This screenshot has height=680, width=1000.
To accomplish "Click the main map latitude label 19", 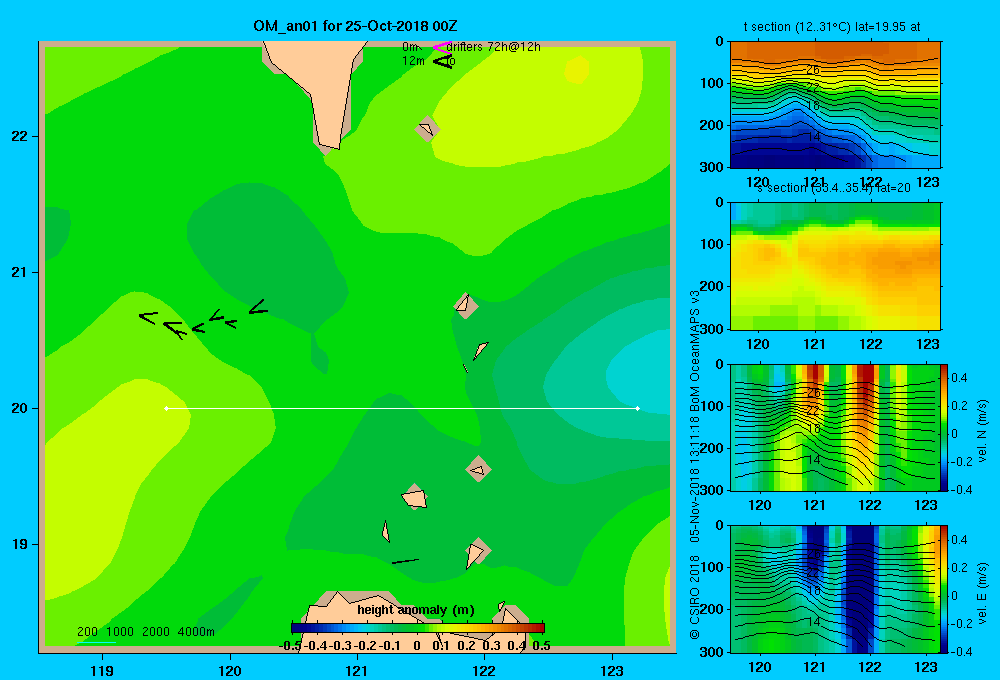I will [x=20, y=544].
